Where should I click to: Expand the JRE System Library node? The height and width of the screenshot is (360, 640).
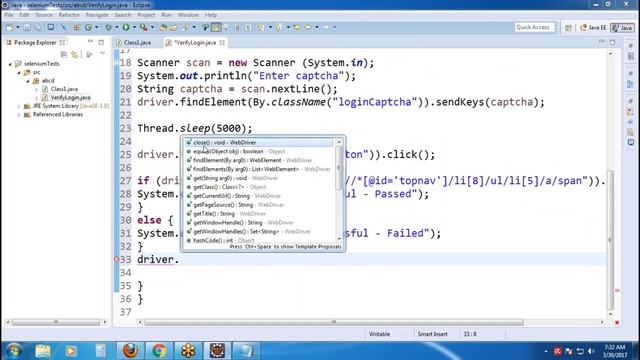click(19, 106)
